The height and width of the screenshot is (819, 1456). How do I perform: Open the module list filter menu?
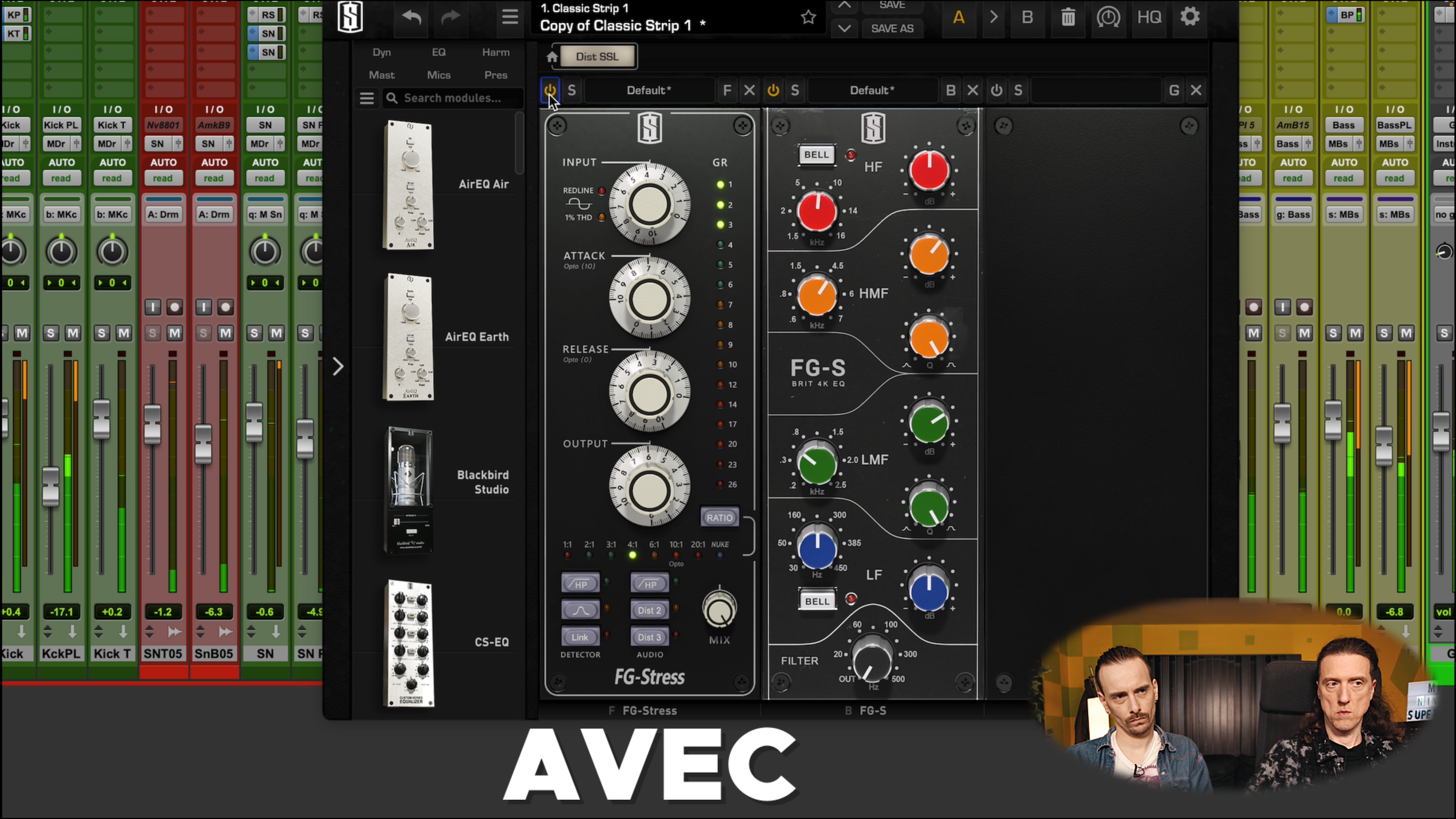coord(367,98)
